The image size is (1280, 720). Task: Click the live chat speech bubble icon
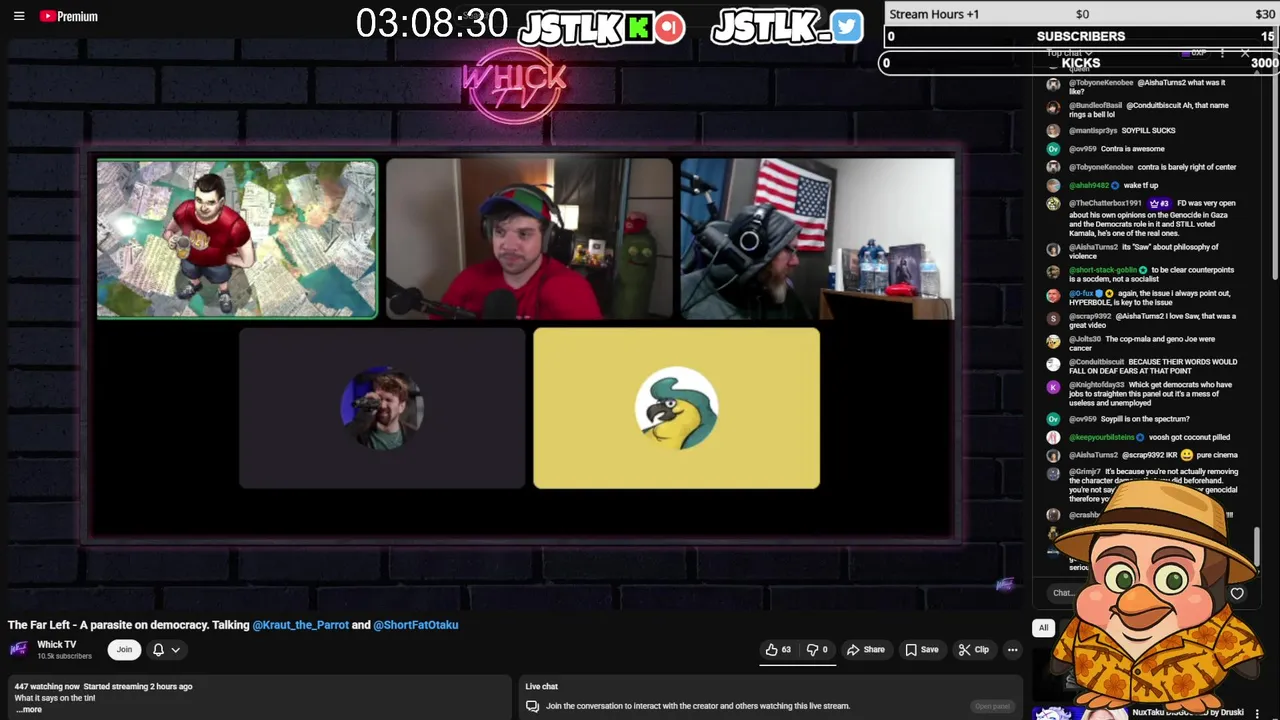[x=532, y=706]
